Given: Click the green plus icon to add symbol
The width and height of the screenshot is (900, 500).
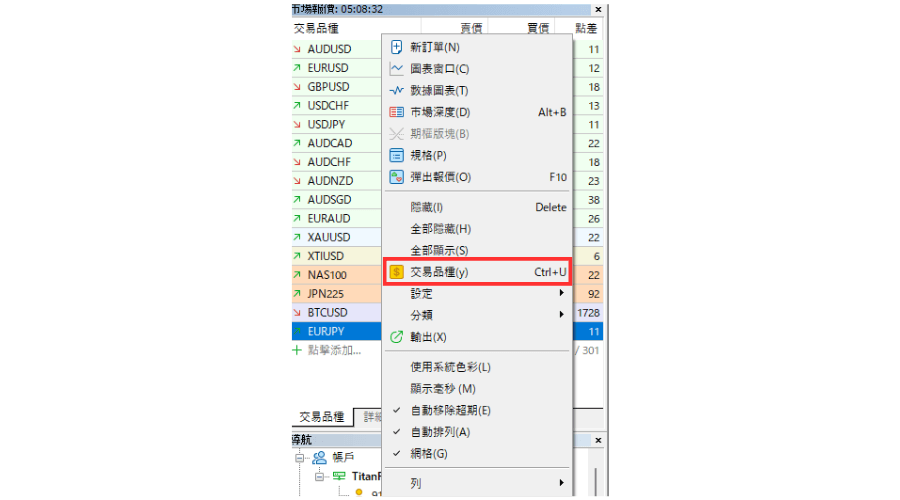Looking at the screenshot, I should pos(297,350).
